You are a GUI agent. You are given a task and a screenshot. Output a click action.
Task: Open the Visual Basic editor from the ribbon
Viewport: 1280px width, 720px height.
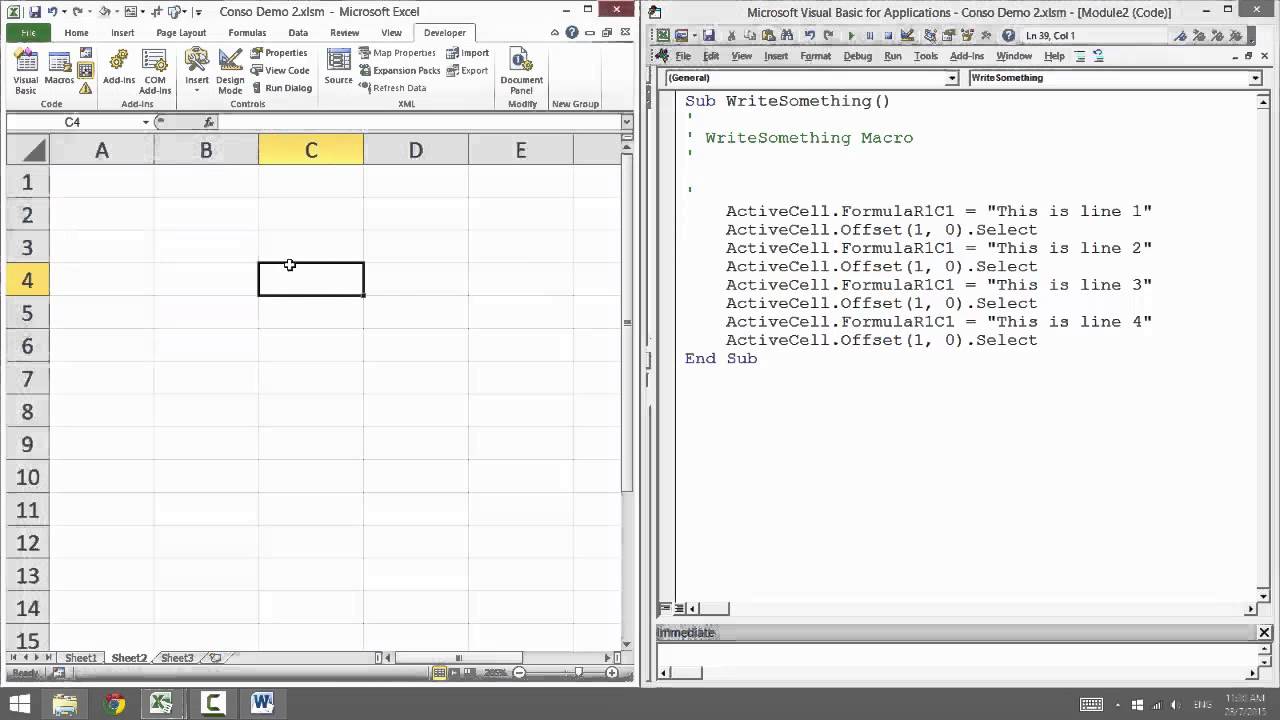pyautogui.click(x=26, y=71)
